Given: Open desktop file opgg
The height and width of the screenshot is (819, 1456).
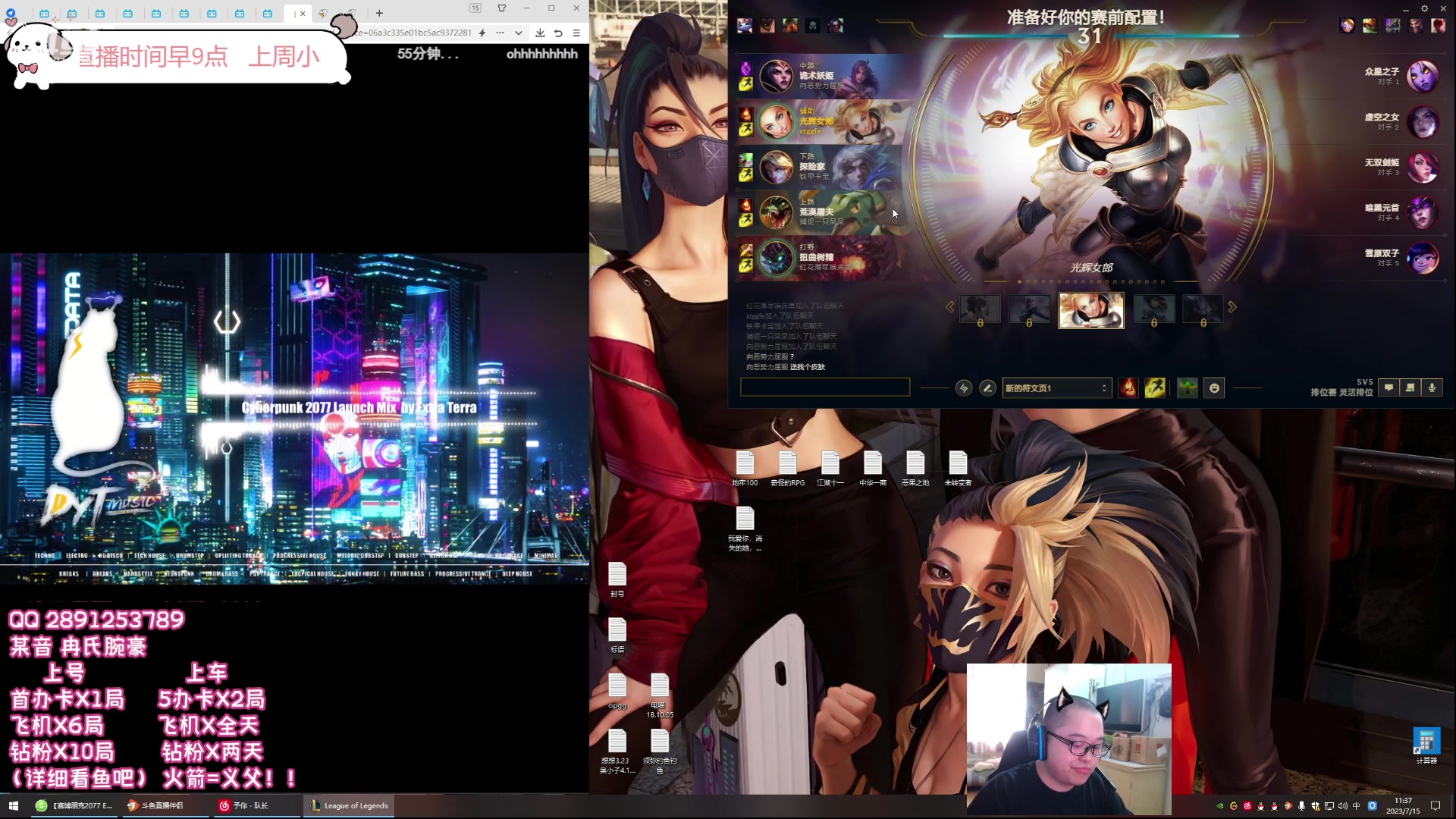Looking at the screenshot, I should pos(617,691).
